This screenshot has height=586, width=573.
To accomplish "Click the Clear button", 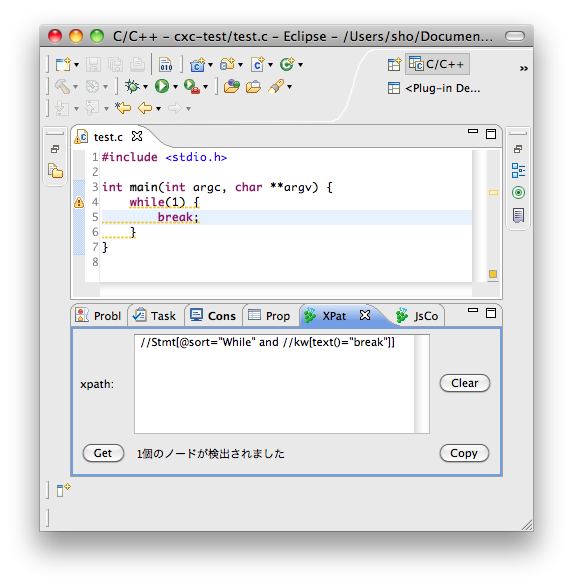I will tap(465, 383).
